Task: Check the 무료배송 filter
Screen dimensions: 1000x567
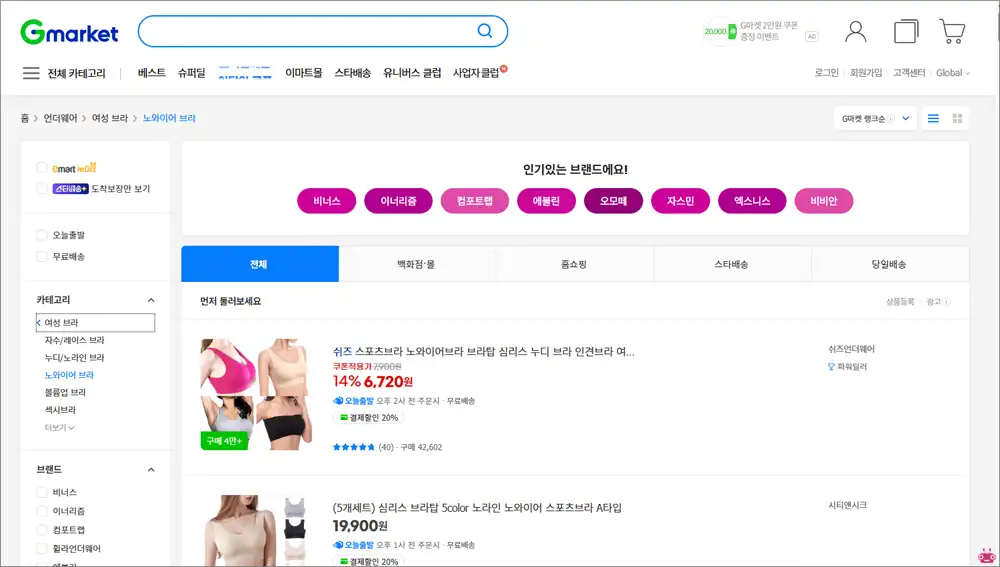Action: click(42, 256)
